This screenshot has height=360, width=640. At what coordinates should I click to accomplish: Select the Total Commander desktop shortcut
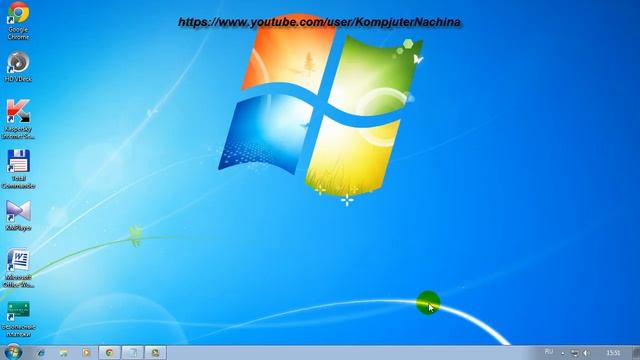click(18, 169)
